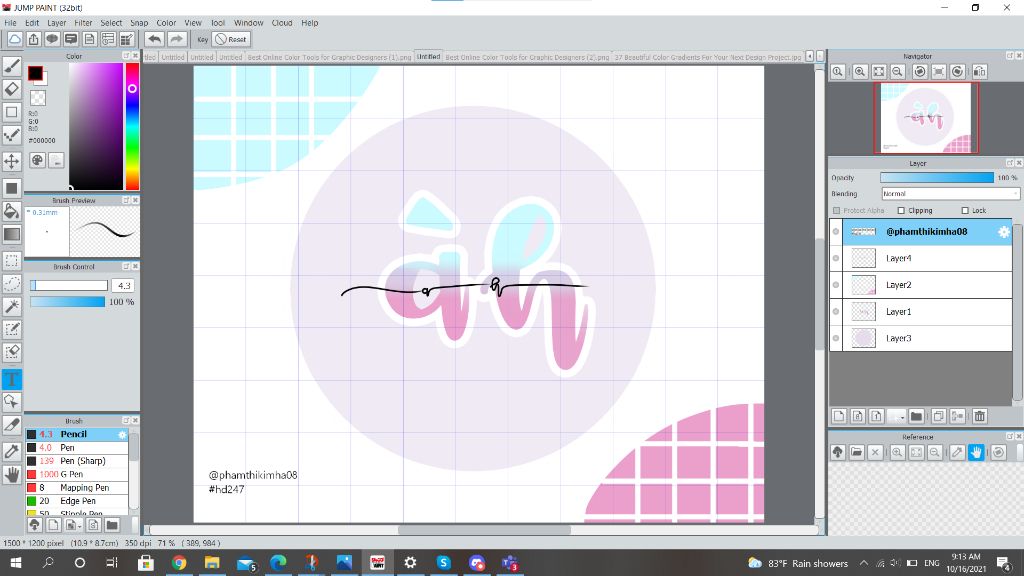
Task: Open the File menu
Action: (10, 23)
